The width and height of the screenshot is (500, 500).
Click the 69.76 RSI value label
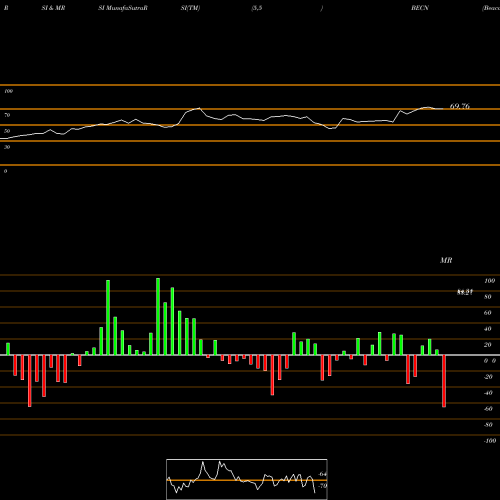460,106
